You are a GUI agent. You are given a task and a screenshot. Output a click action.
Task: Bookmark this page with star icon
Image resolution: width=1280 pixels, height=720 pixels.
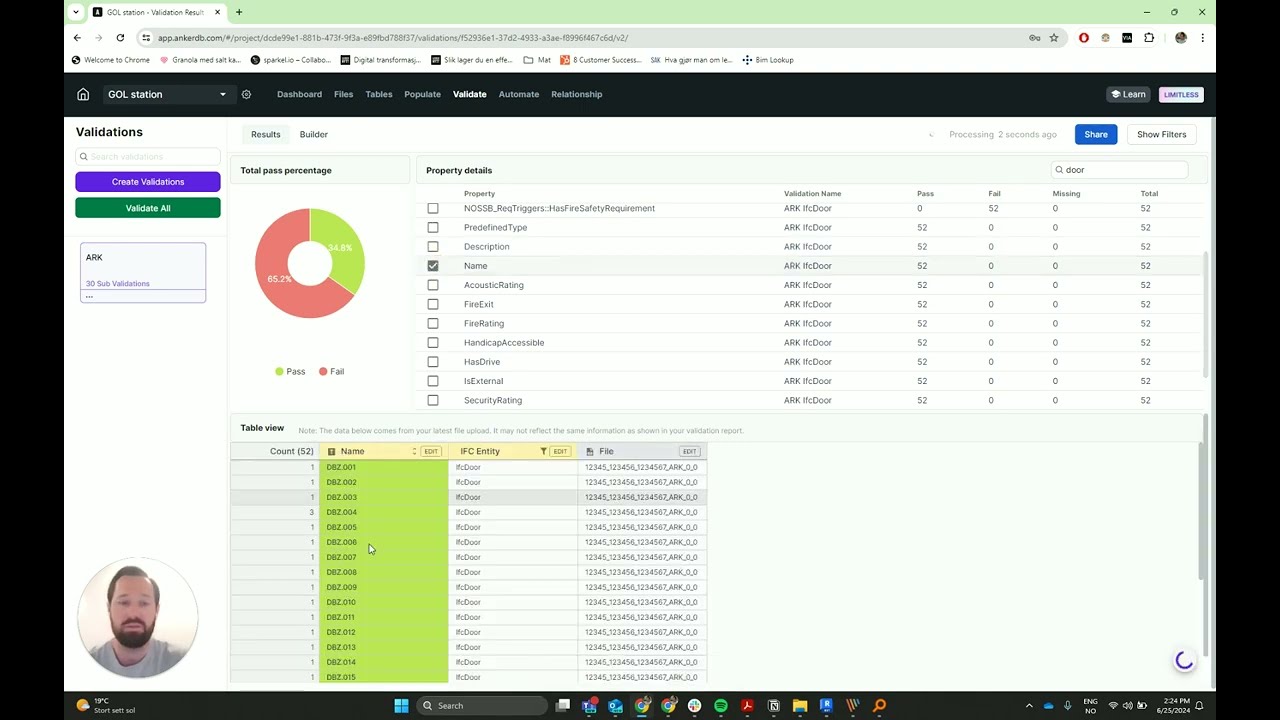click(x=1054, y=38)
